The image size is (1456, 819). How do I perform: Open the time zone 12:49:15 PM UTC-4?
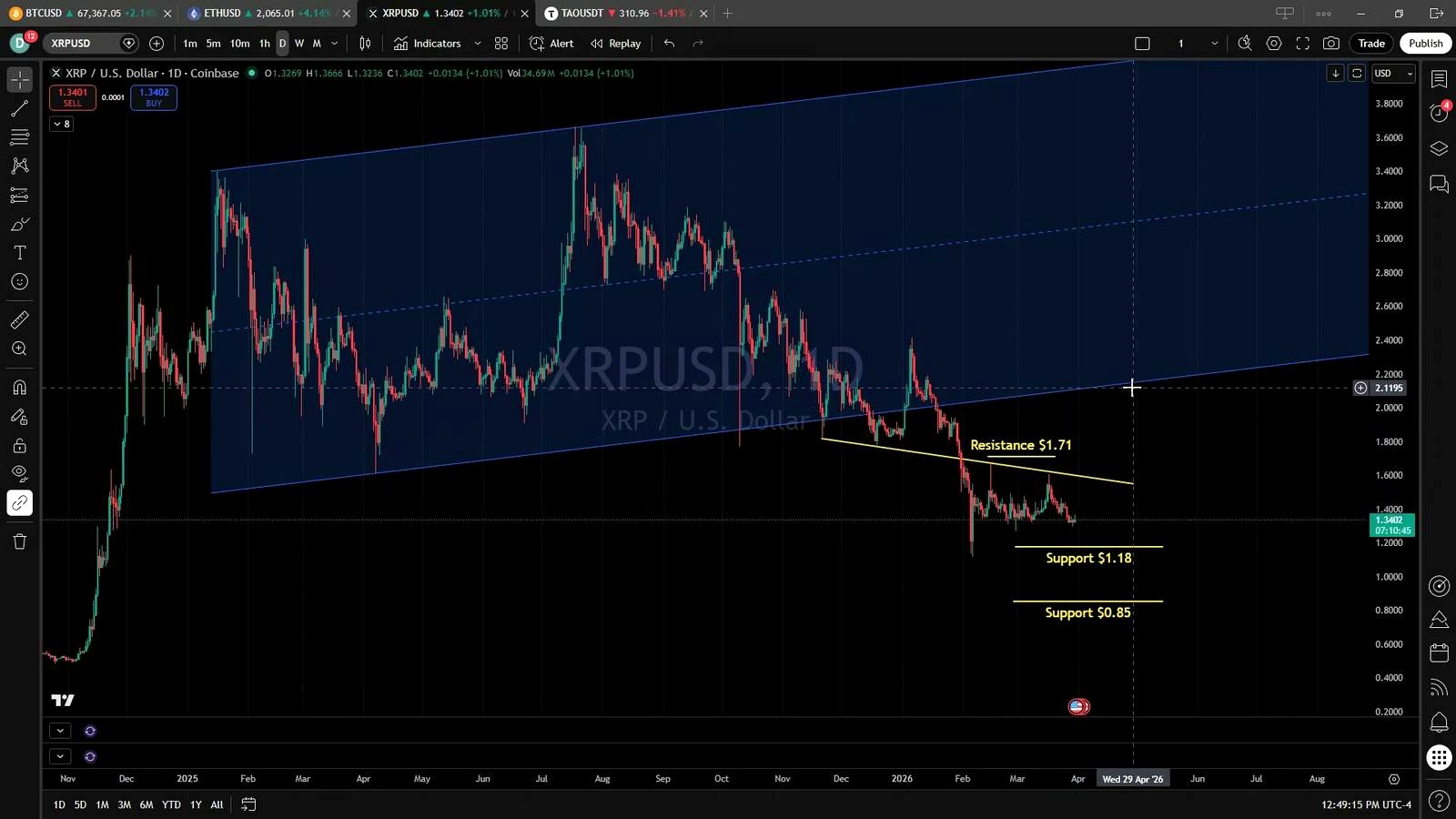[x=1366, y=804]
